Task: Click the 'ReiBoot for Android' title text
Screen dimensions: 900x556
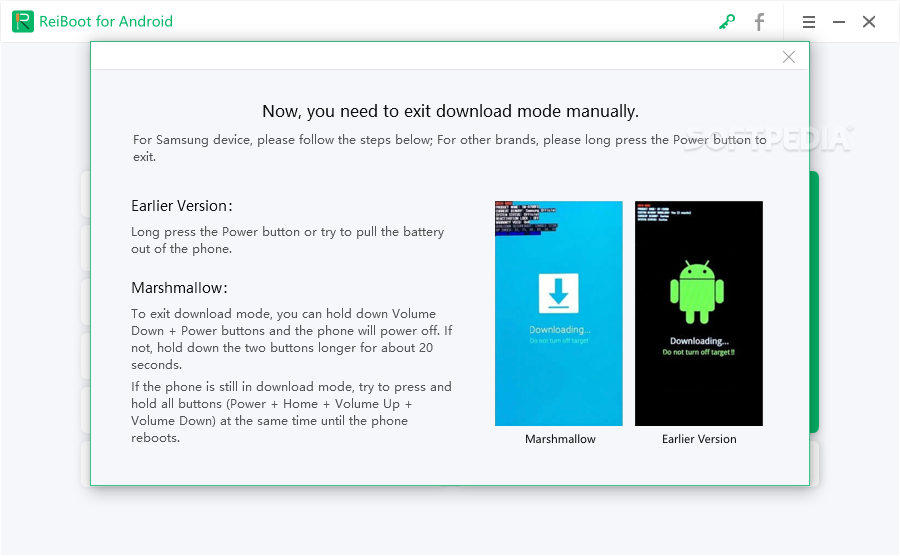Action: pyautogui.click(x=106, y=21)
